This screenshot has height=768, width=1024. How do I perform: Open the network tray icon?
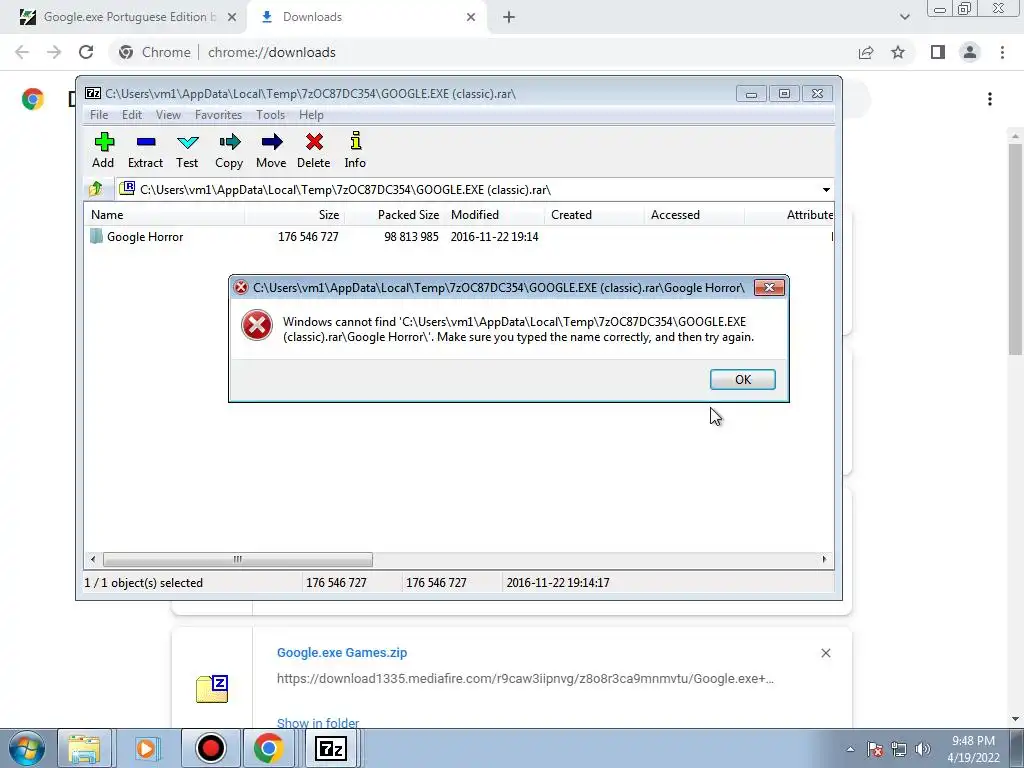[x=899, y=749]
